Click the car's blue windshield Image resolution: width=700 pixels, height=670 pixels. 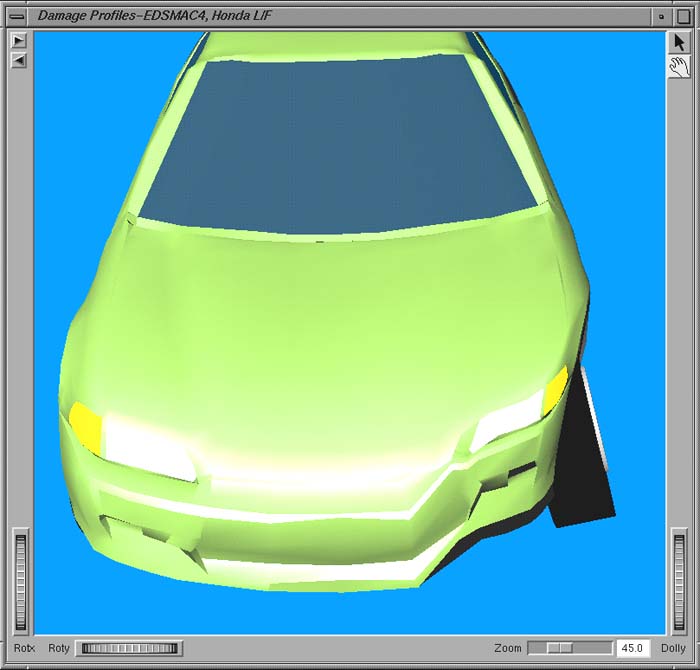pos(340,140)
